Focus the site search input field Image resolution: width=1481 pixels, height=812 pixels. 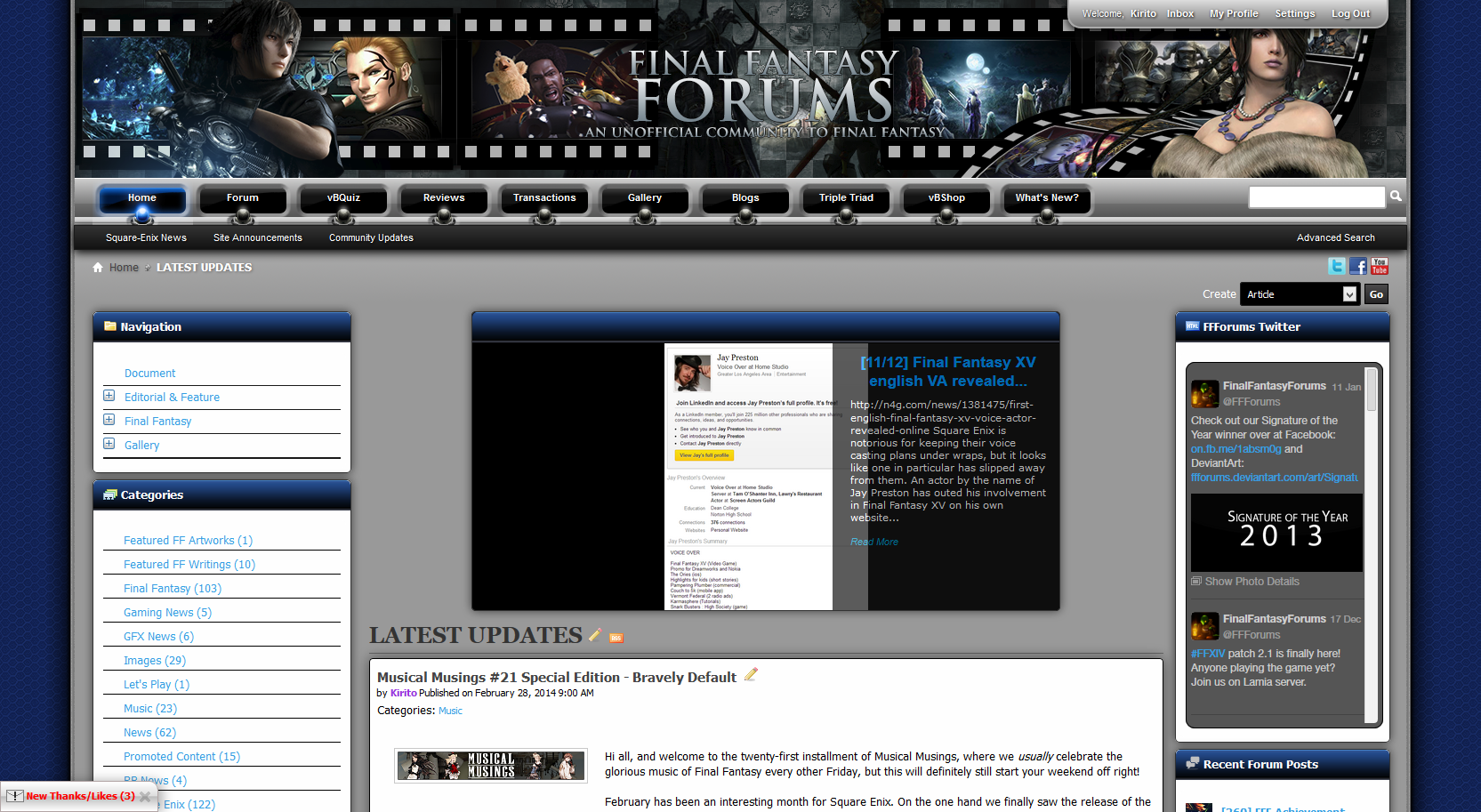point(1316,197)
